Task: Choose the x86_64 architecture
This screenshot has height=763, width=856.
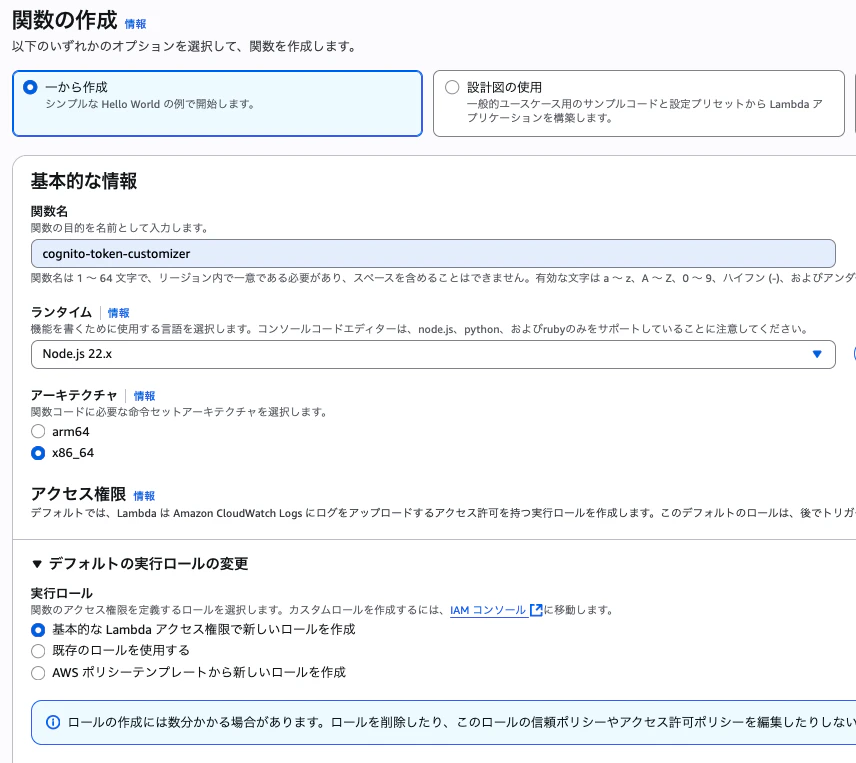Action: [x=38, y=452]
